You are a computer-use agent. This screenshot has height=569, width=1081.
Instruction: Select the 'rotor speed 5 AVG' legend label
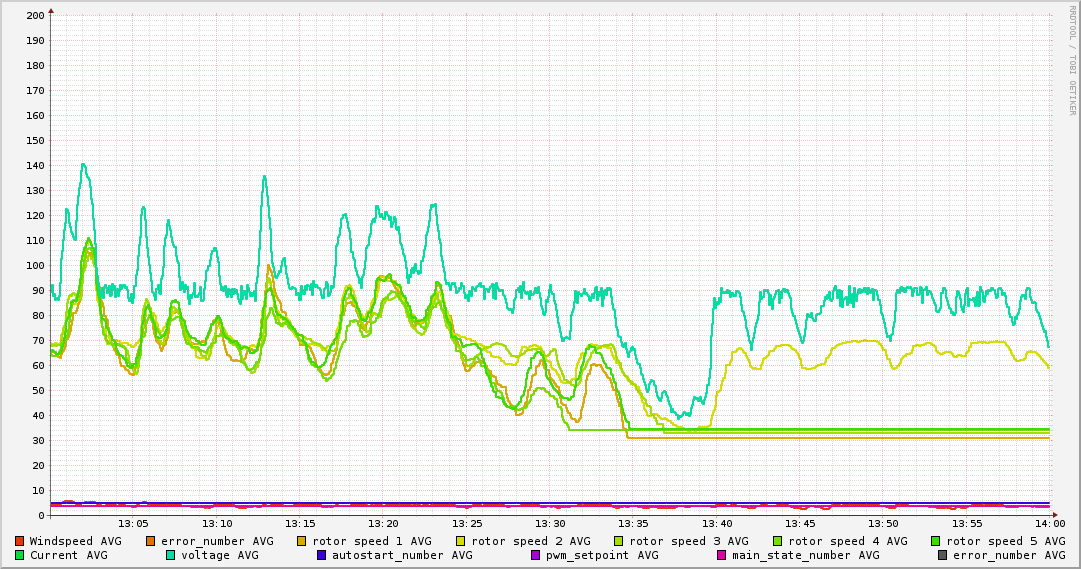click(1006, 541)
